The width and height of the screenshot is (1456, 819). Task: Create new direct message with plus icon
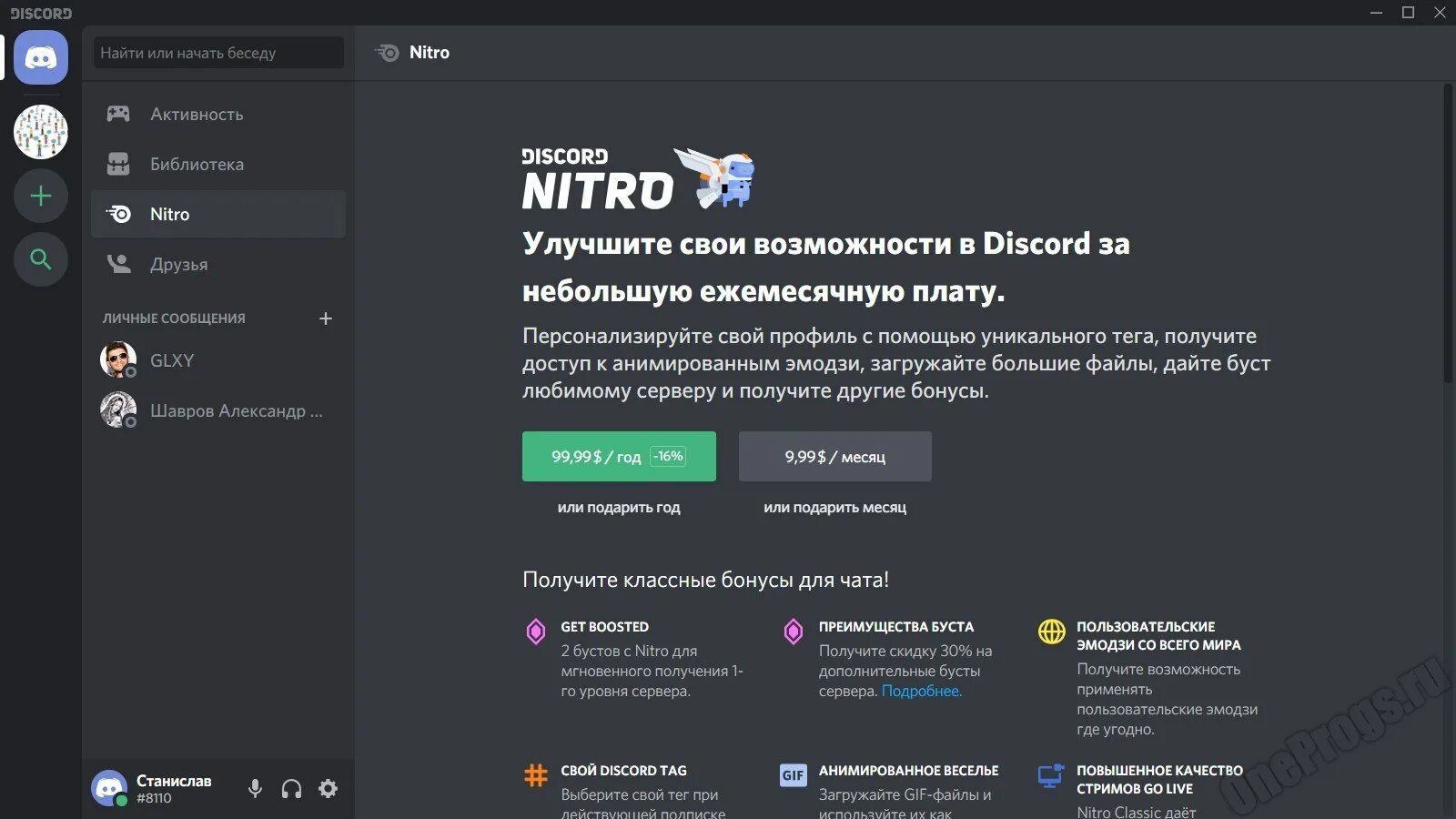tap(326, 318)
